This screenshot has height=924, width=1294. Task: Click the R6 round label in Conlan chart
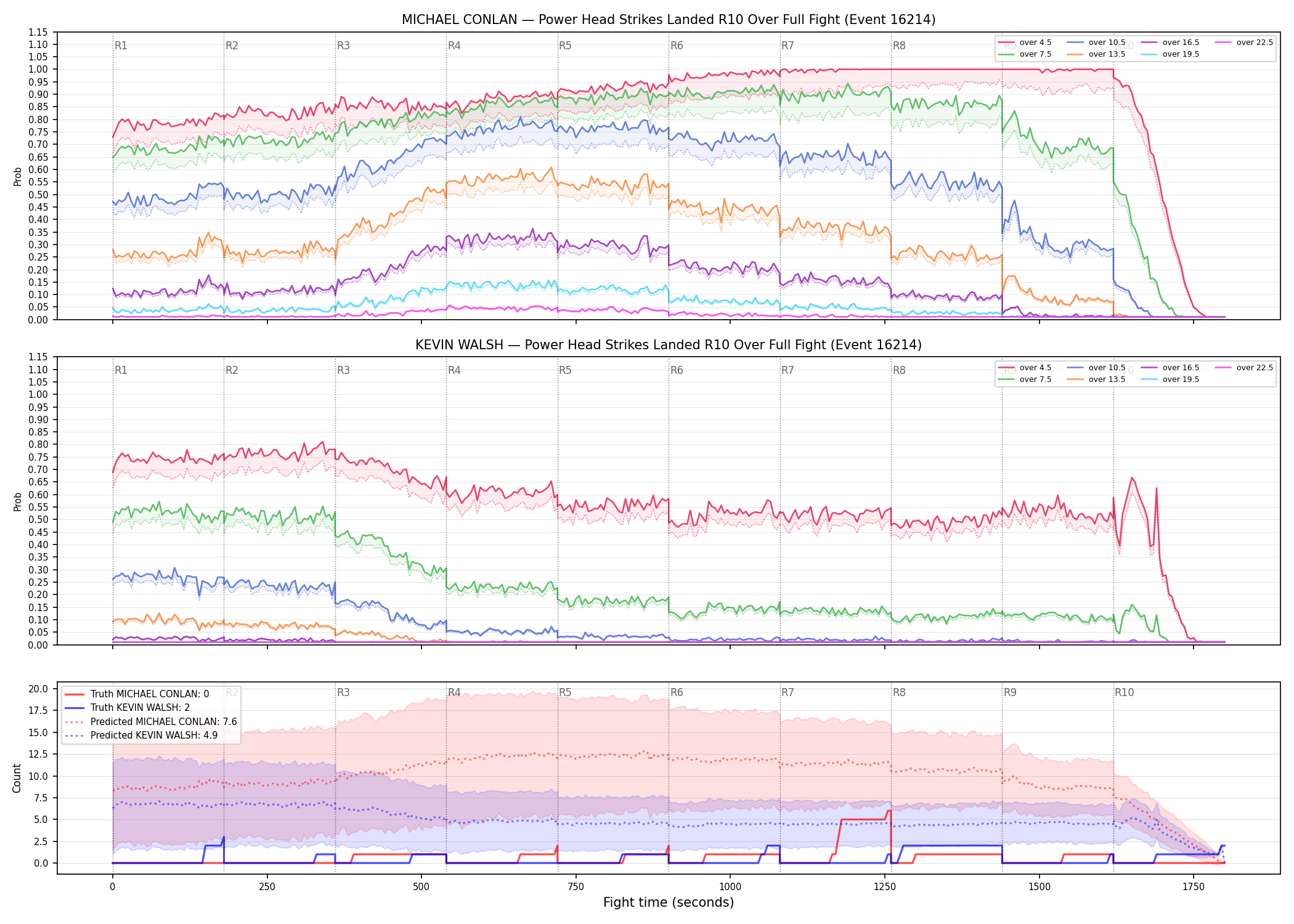click(677, 46)
